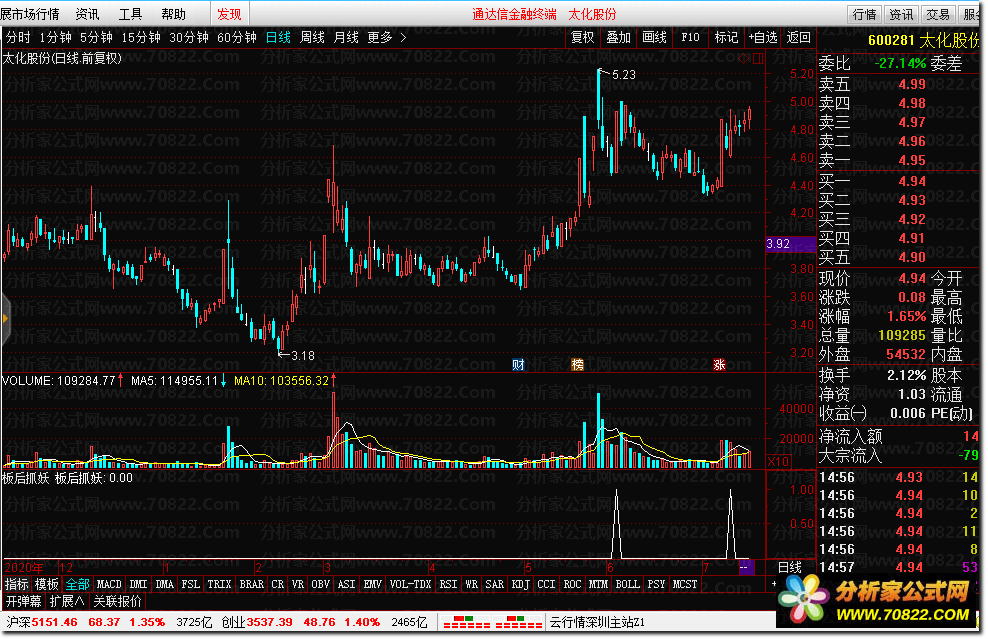Switch indicator to DMI
The height and width of the screenshot is (639, 988).
138,584
